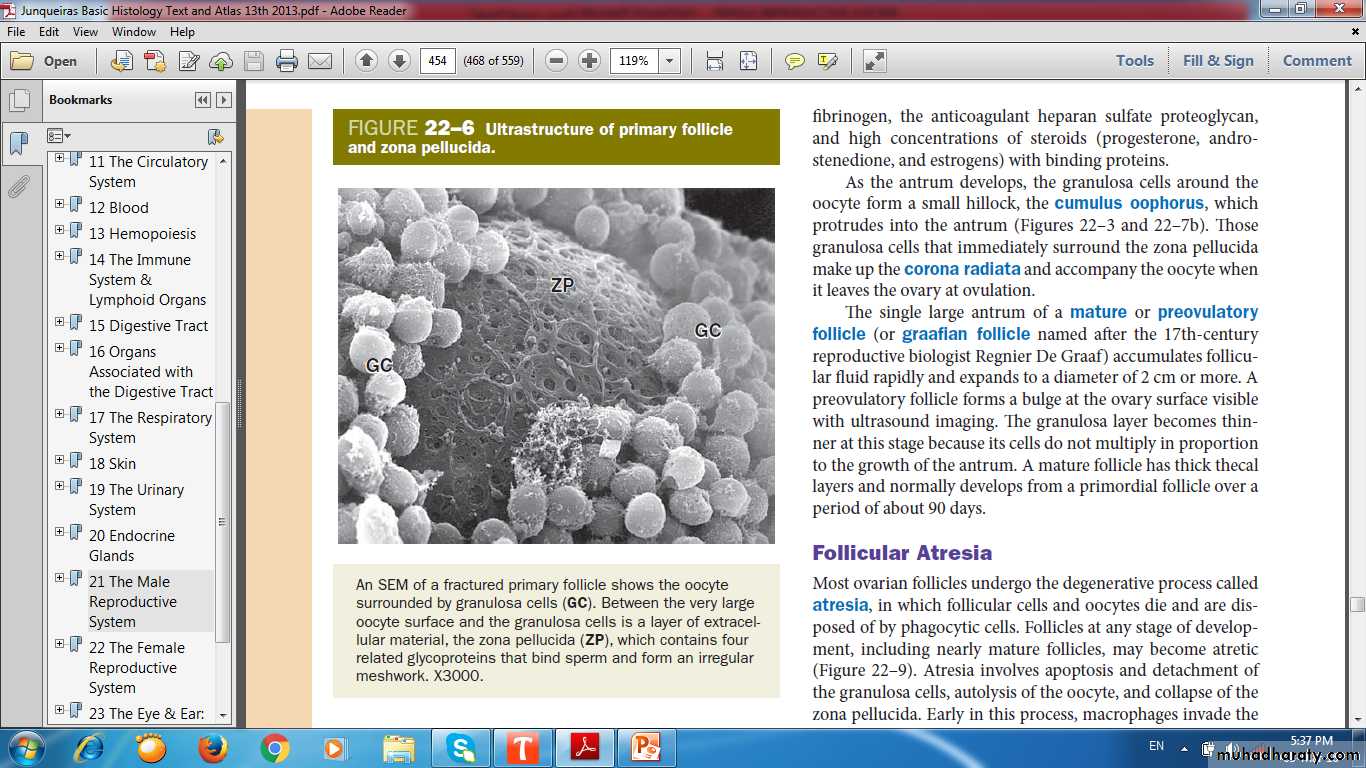This screenshot has height=768, width=1366.
Task: Open the Window menu
Action: (x=133, y=32)
